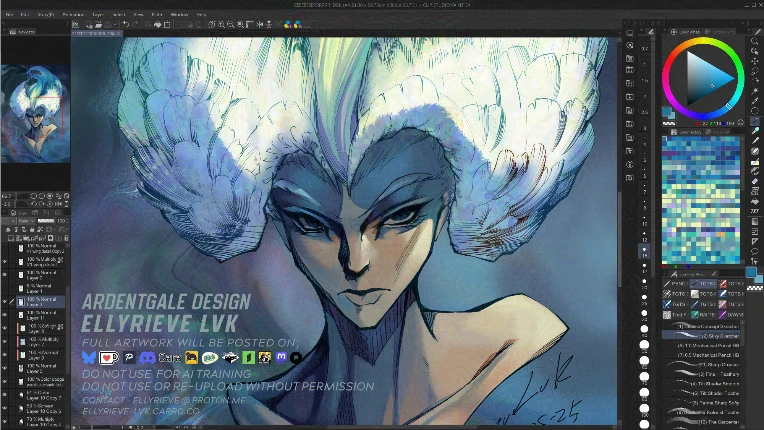Close the open canvas document tab
Screen dimensions: 764x430
coord(118,33)
